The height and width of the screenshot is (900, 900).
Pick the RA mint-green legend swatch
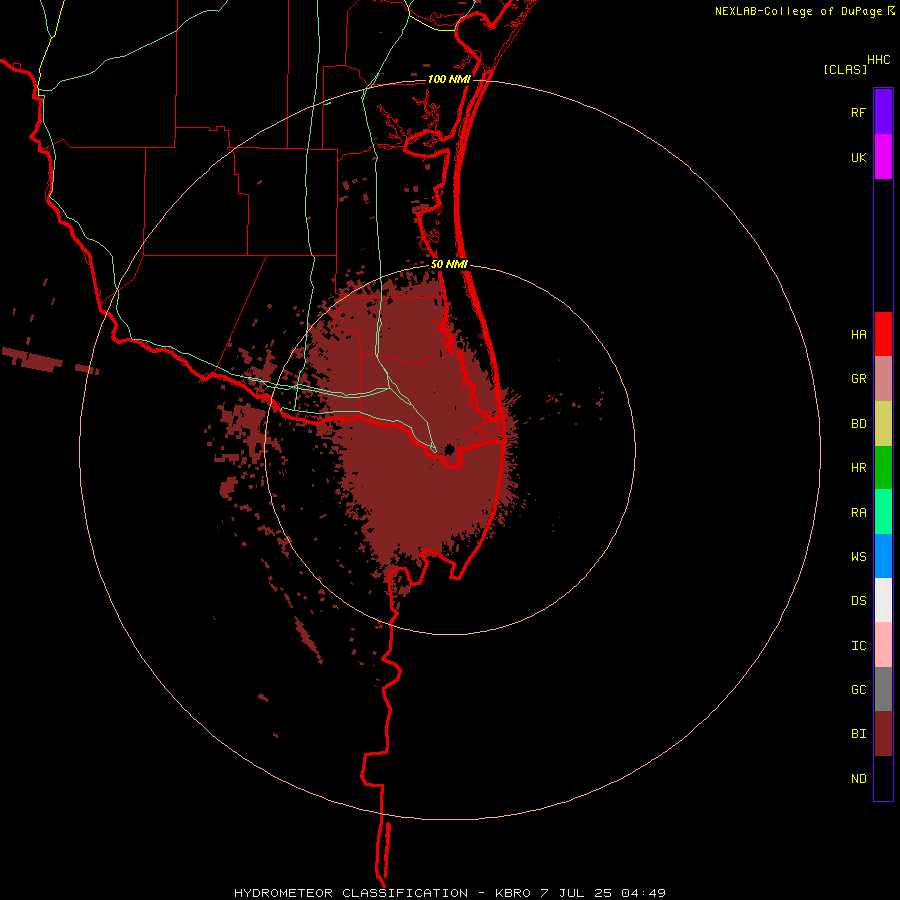(883, 512)
